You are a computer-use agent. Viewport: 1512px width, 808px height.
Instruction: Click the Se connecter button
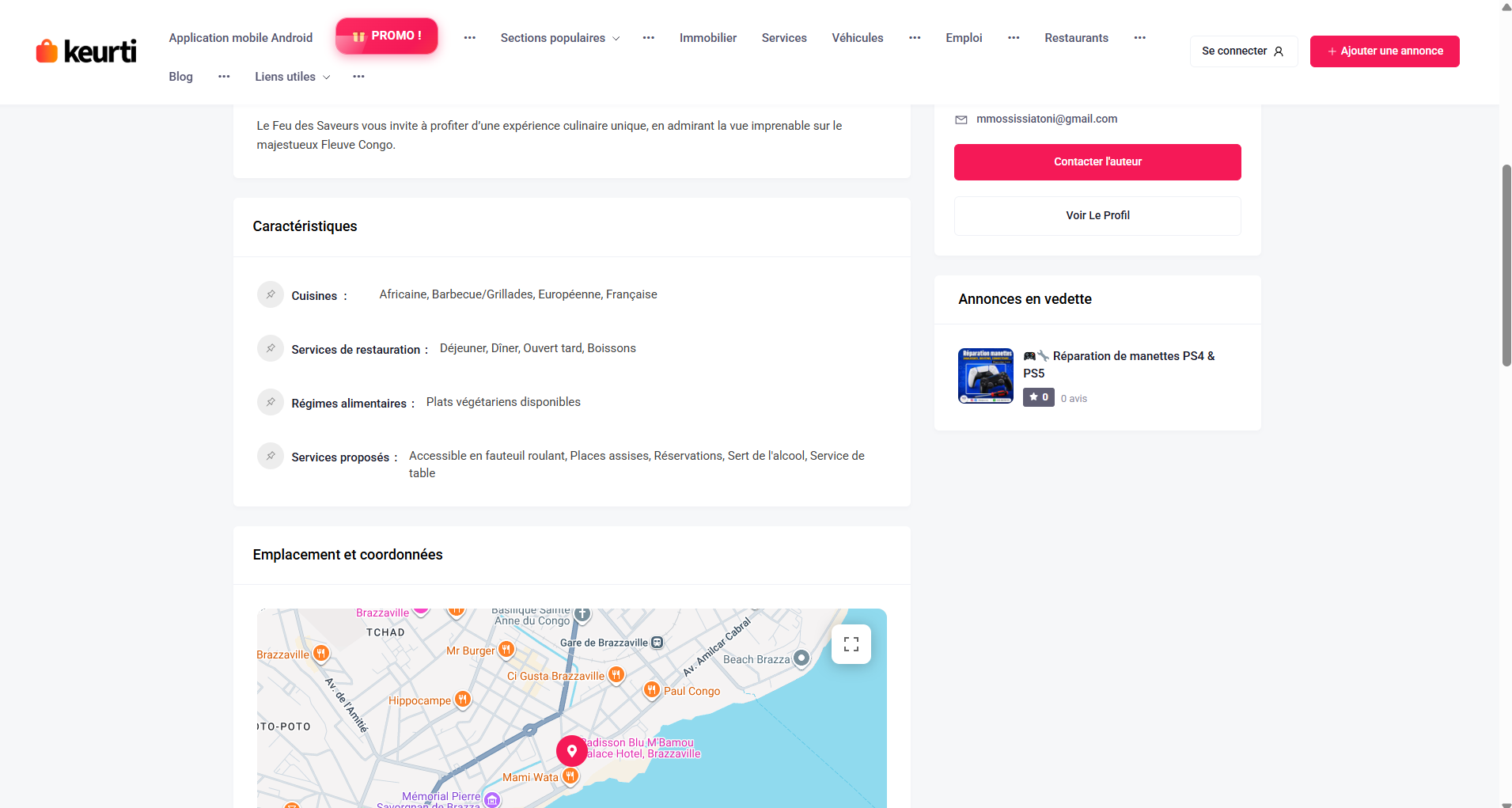(1244, 51)
